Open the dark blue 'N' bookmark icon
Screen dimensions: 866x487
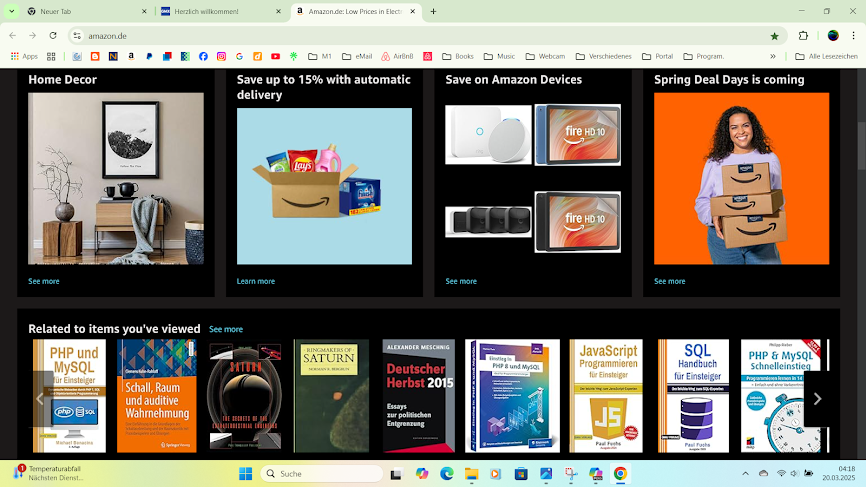pos(113,56)
